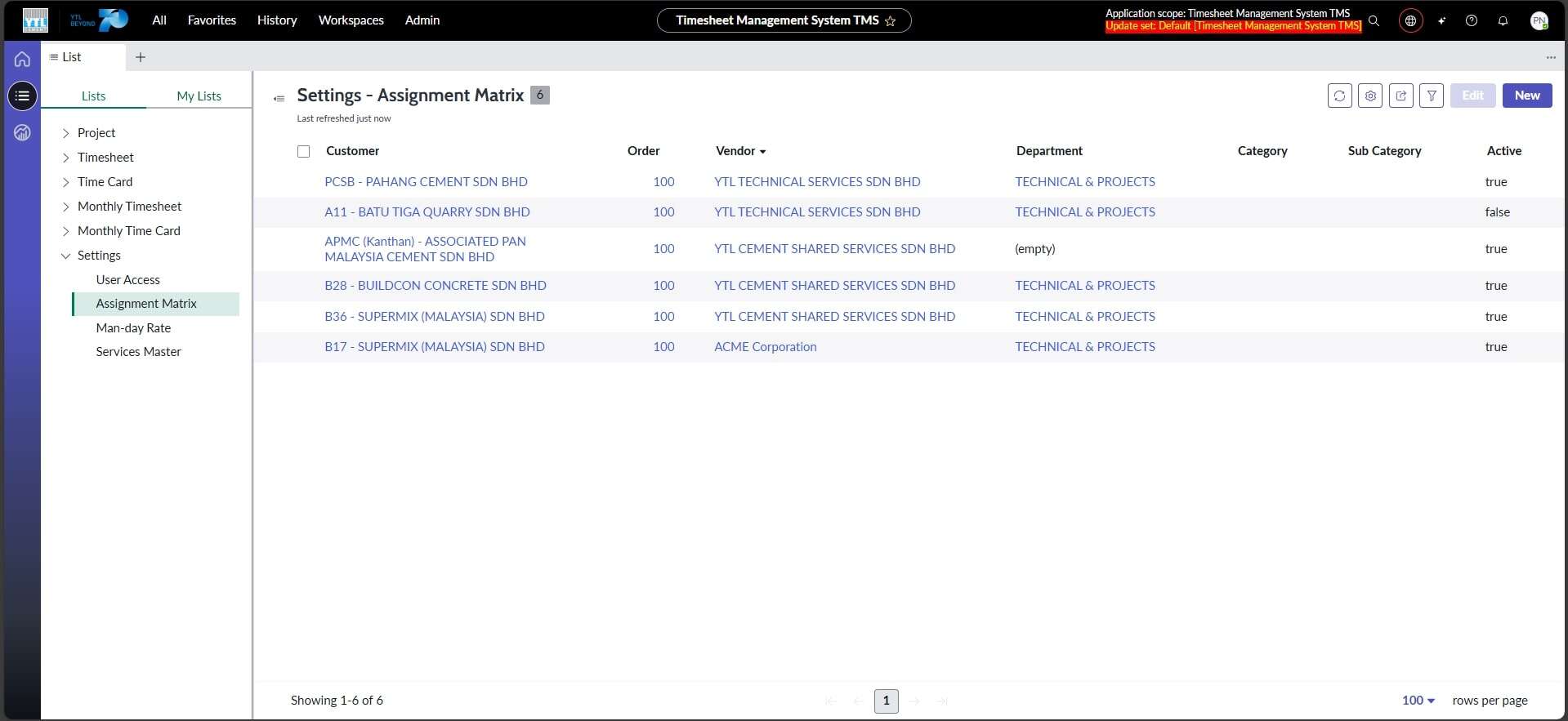This screenshot has width=1568, height=721.
Task: Open the rows per page dropdown
Action: click(1418, 701)
